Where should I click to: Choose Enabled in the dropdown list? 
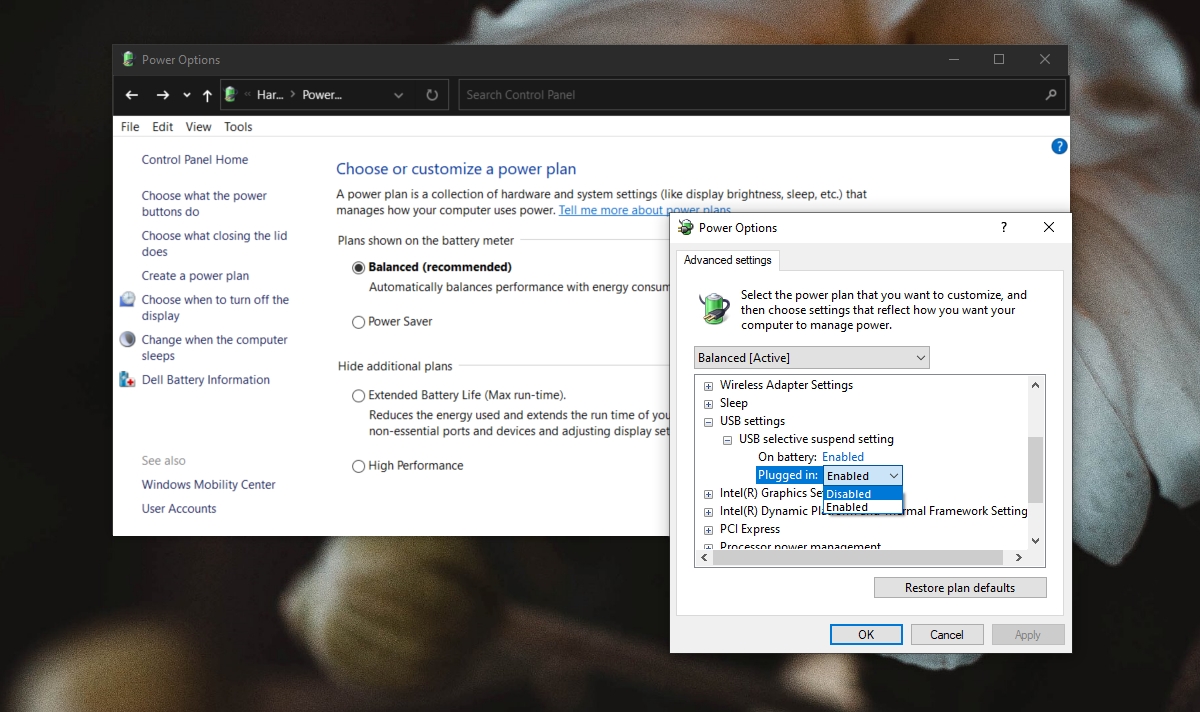(x=863, y=507)
